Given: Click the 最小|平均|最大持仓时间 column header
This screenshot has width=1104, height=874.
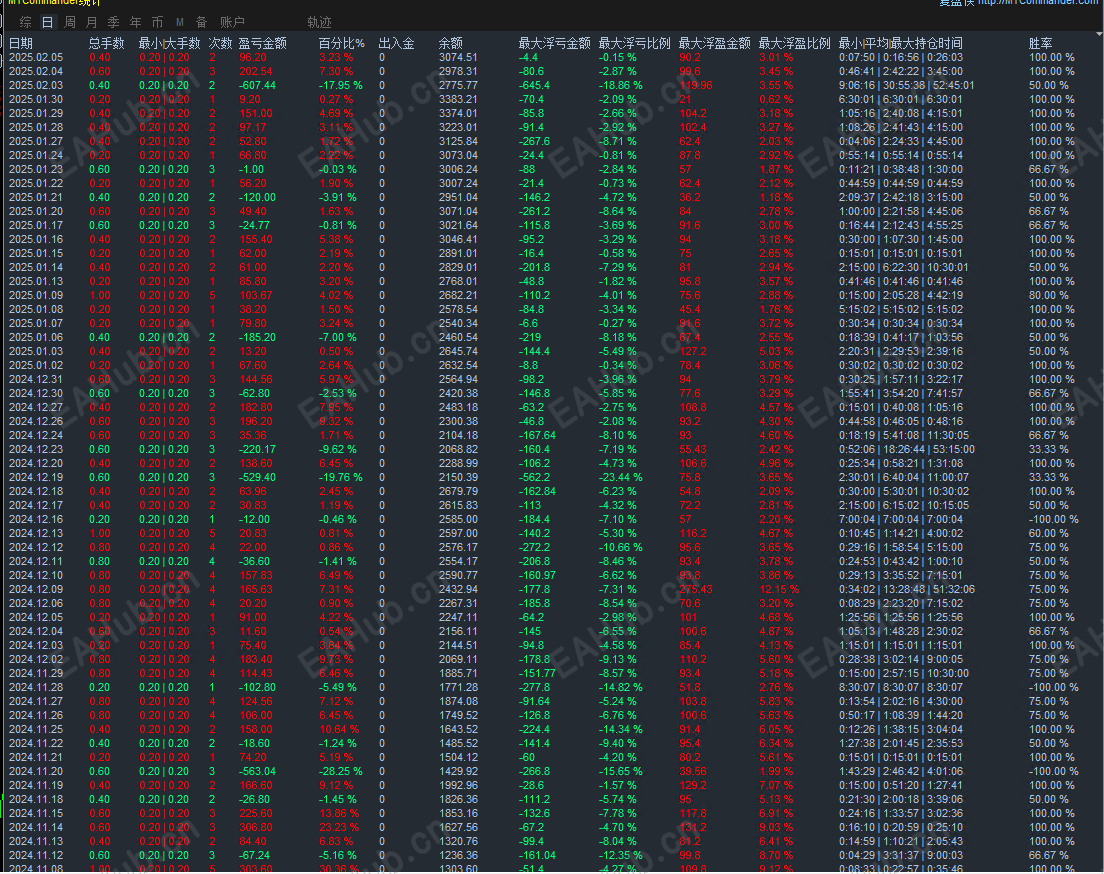Looking at the screenshot, I should 901,44.
